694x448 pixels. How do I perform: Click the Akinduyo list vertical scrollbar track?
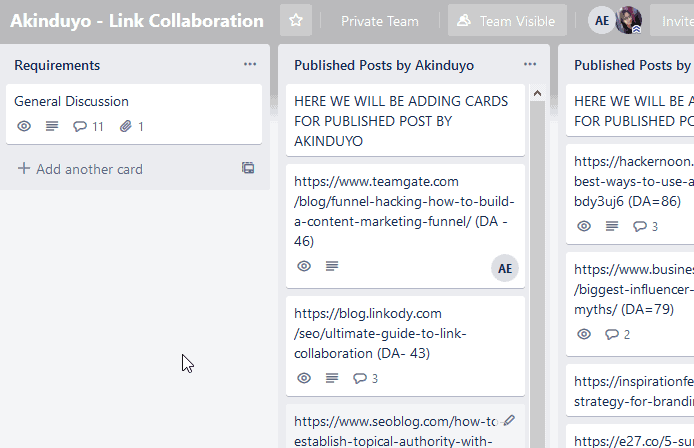click(537, 274)
